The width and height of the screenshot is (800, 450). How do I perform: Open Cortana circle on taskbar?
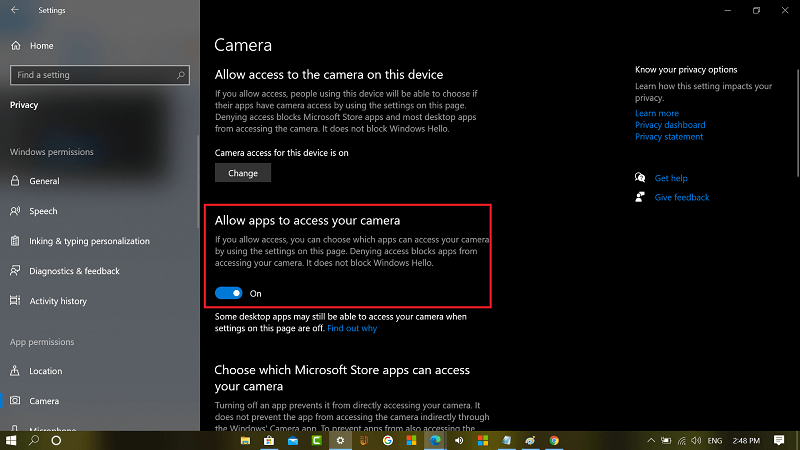tap(57, 440)
